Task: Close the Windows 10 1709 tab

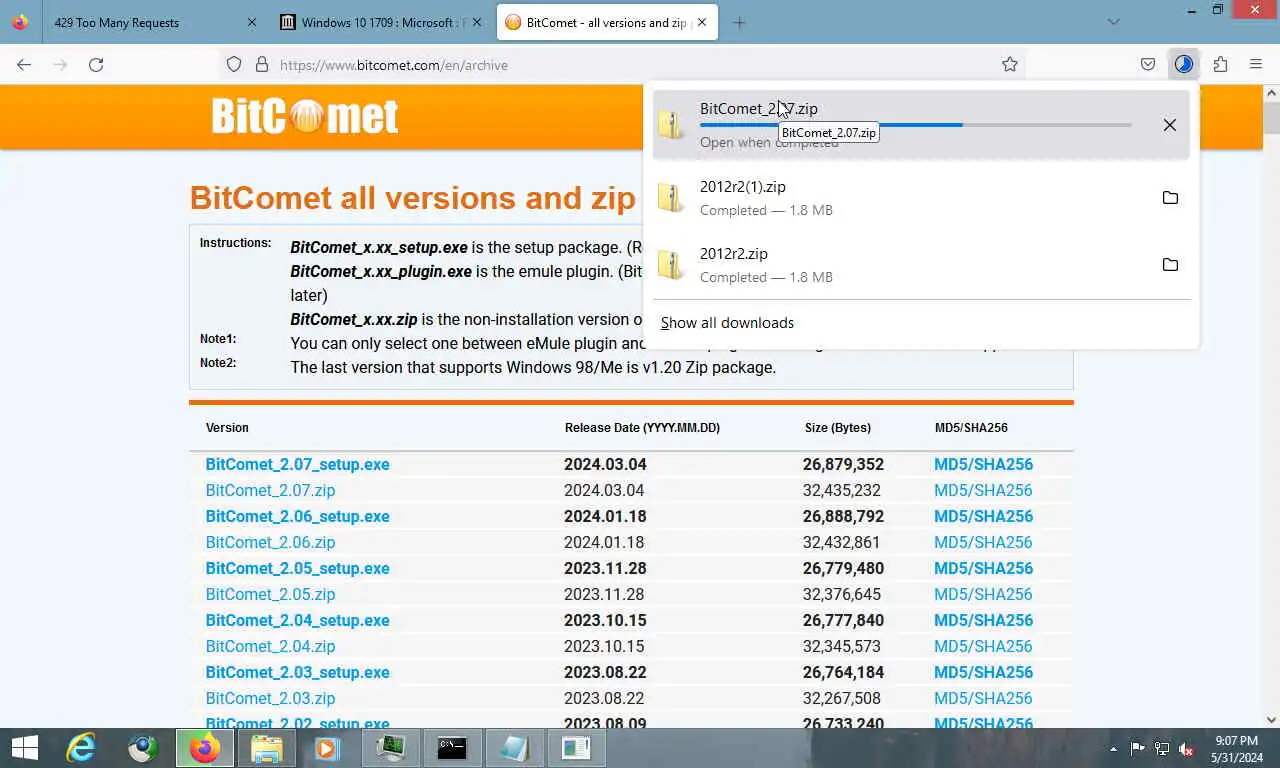Action: [476, 22]
